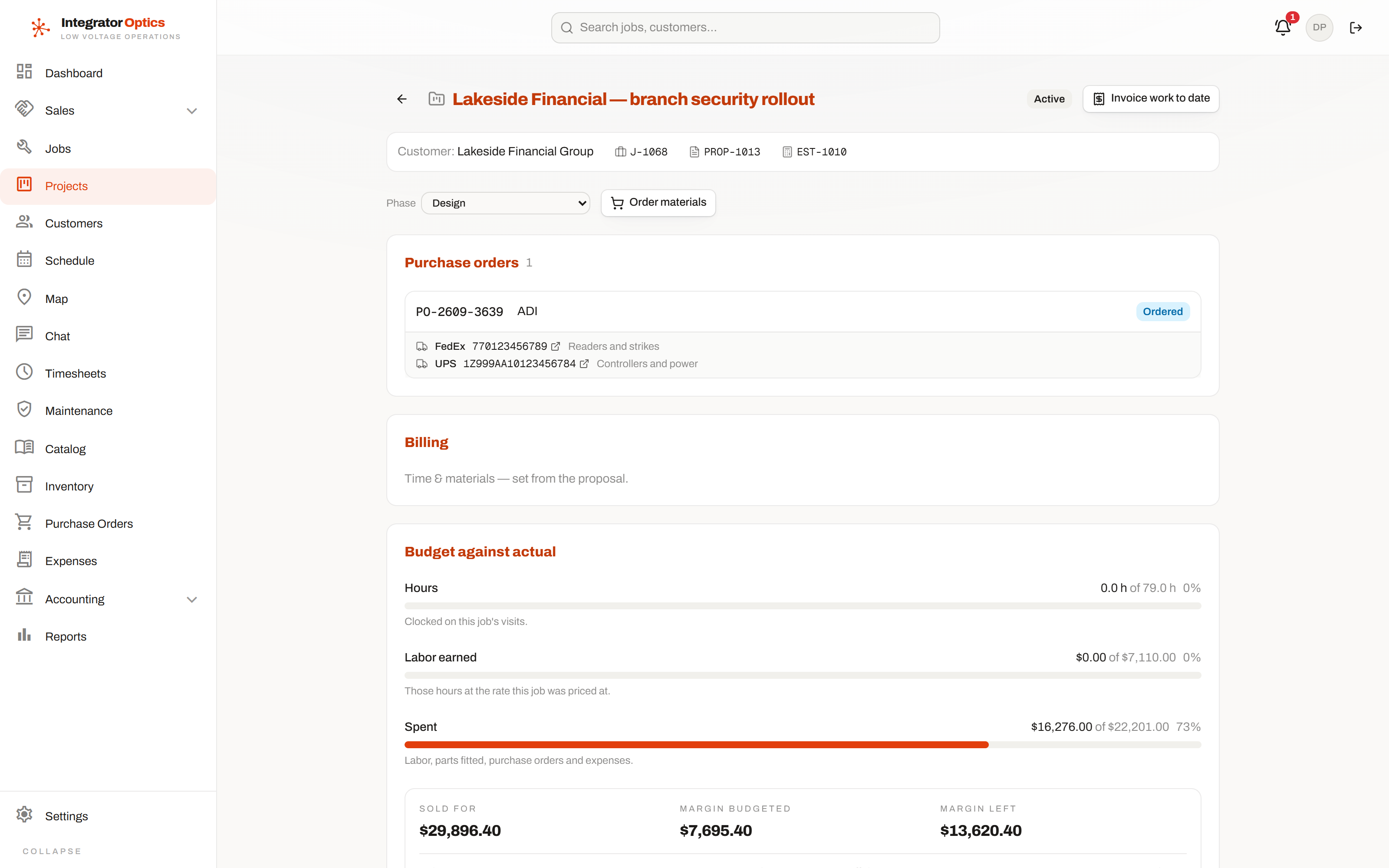Image resolution: width=1389 pixels, height=868 pixels.
Task: Click the Catalog book icon
Action: pyautogui.click(x=24, y=447)
